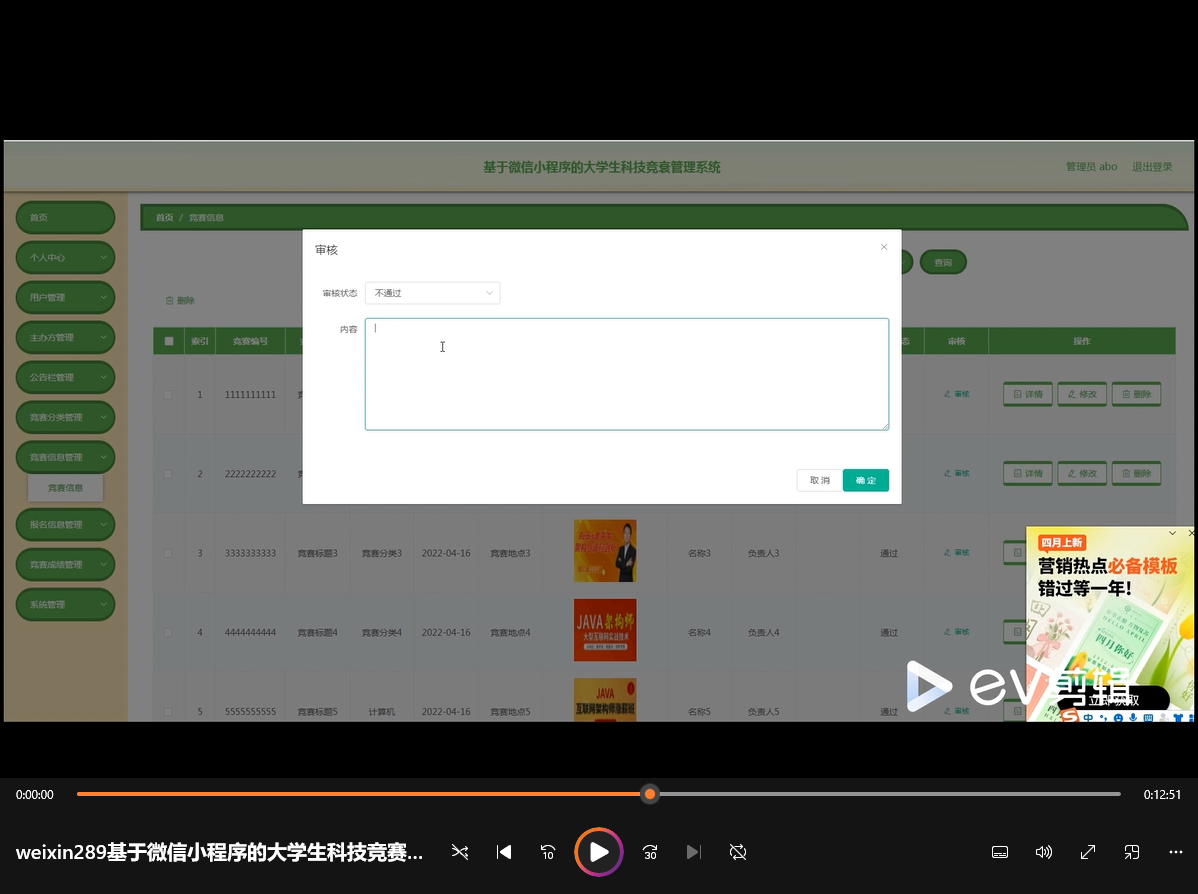This screenshot has width=1198, height=894.
Task: Check the row 1 checkbox for 1111111111
Action: click(168, 394)
